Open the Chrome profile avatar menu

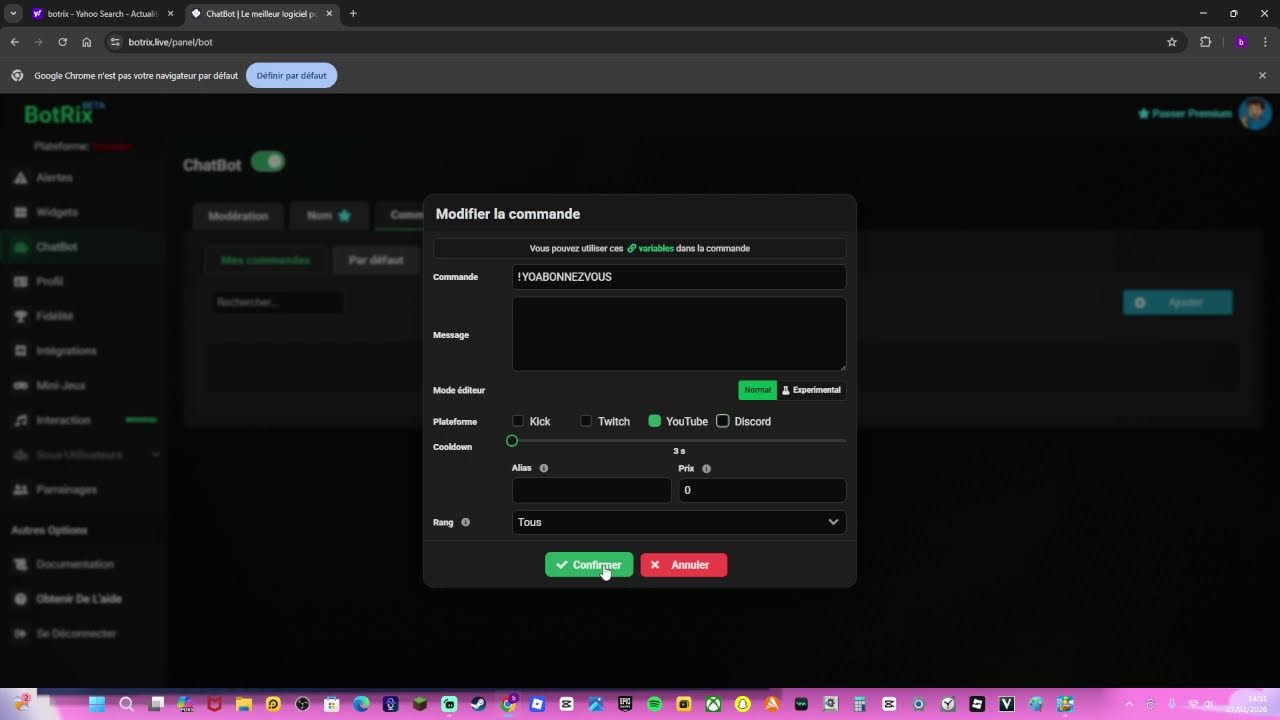pyautogui.click(x=1241, y=42)
